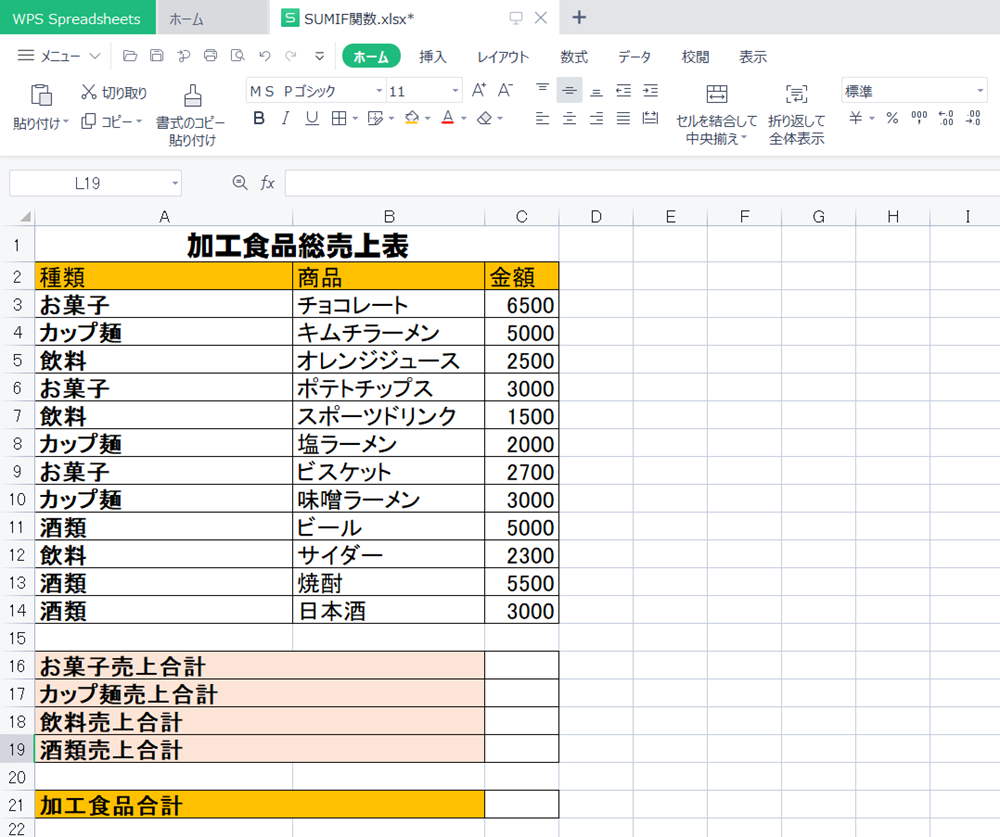Center text horizontally

tap(569, 118)
